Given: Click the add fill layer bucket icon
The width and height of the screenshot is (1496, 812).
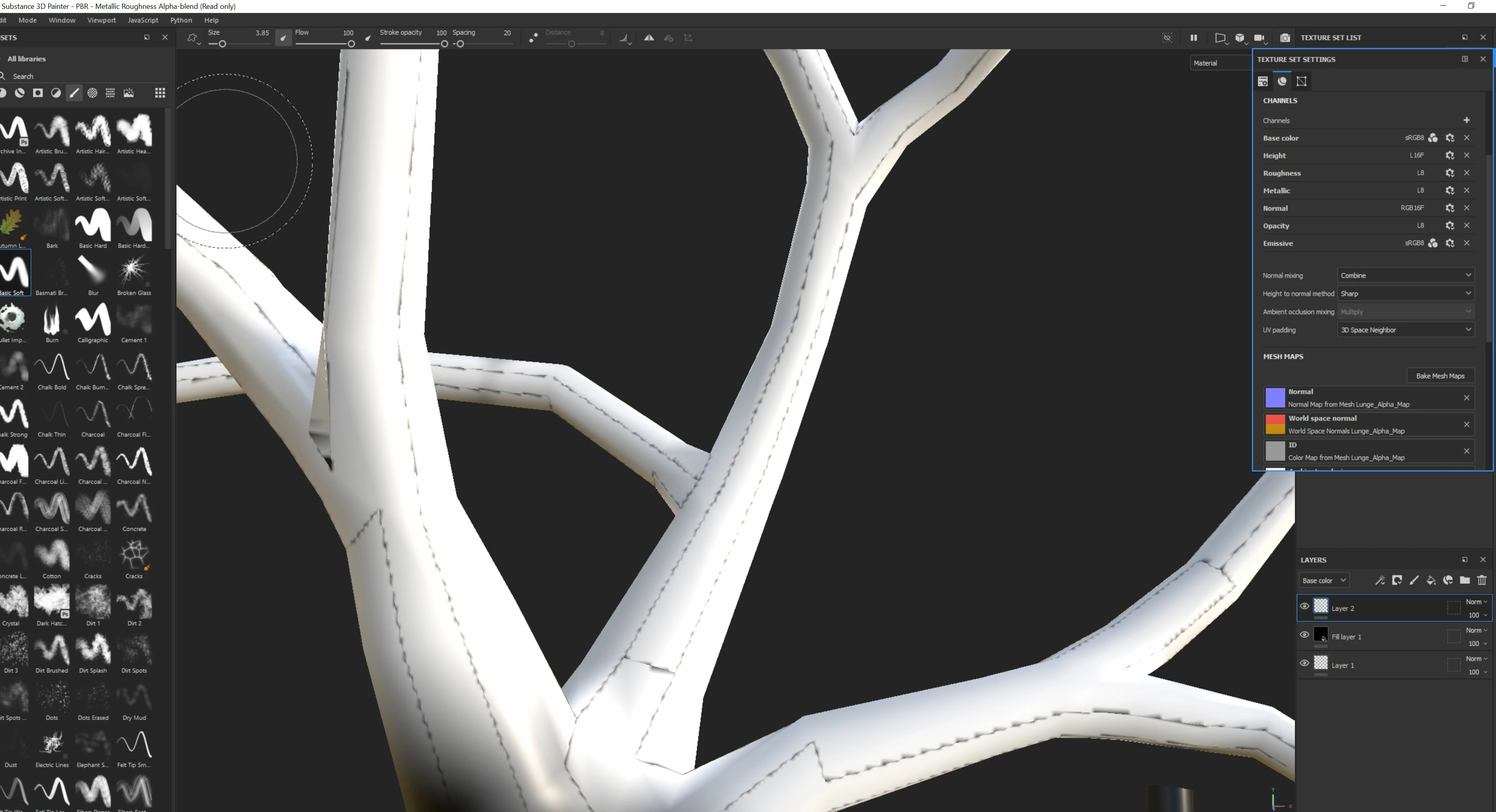Looking at the screenshot, I should (x=1431, y=580).
